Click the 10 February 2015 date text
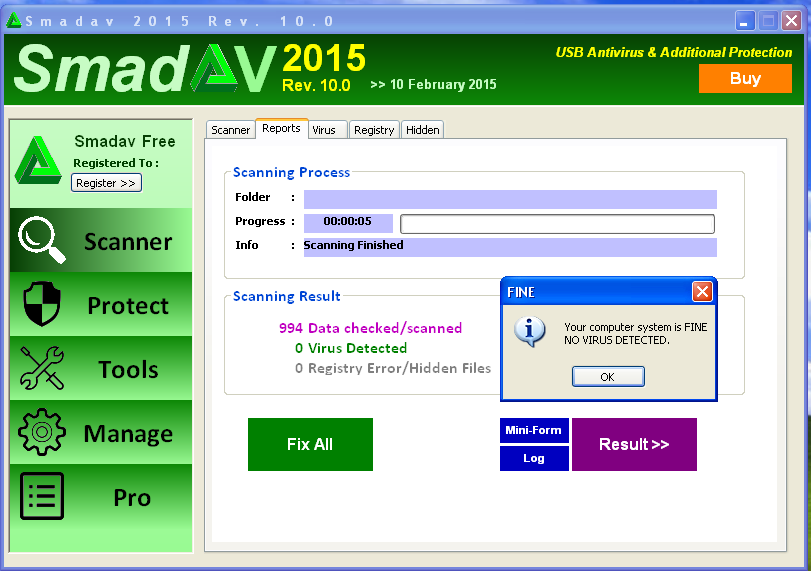Image resolution: width=811 pixels, height=571 pixels. 443,84
